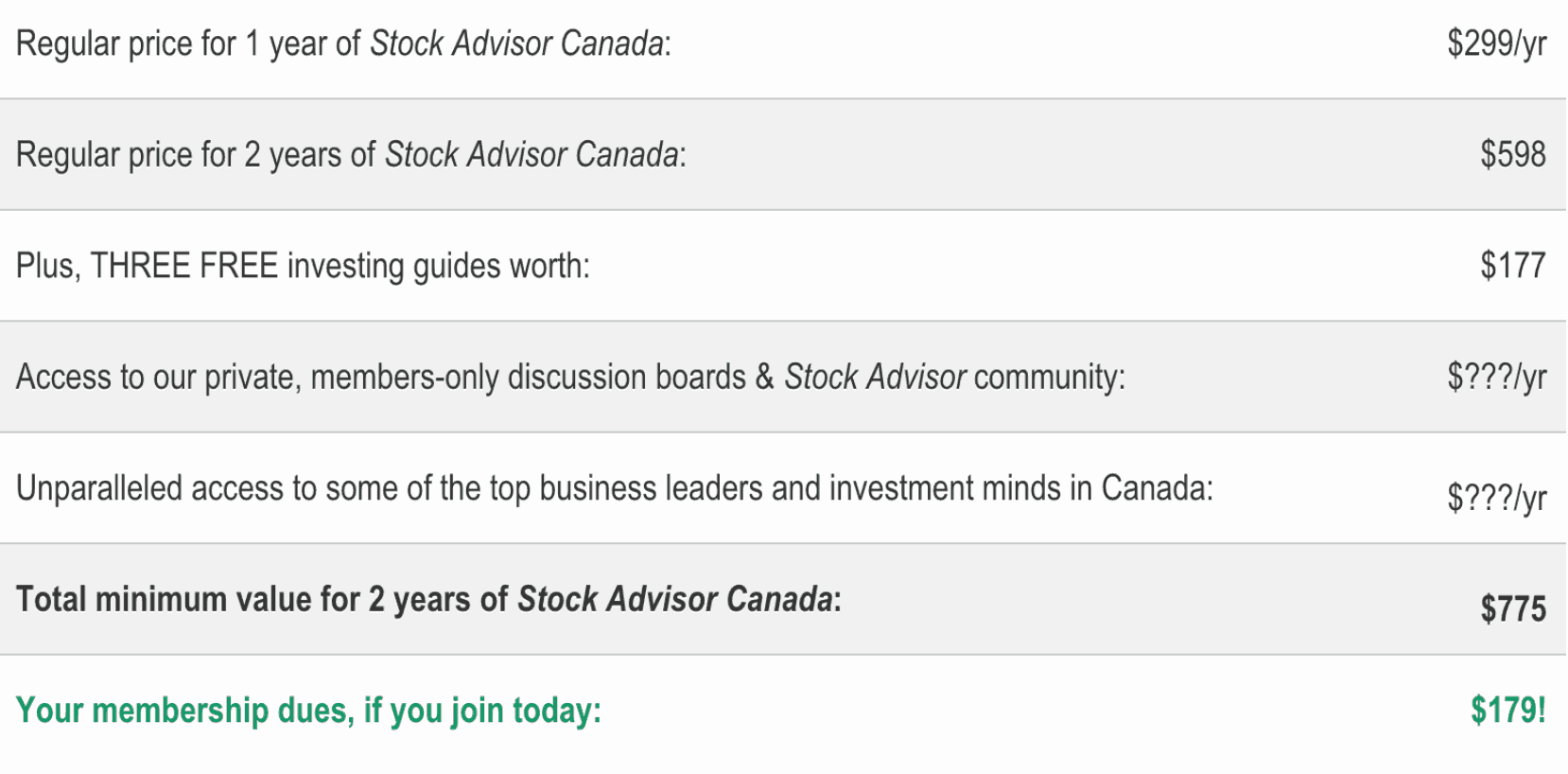Select the $???/yr value in business leaders row
This screenshot has height=774, width=1568.
click(1496, 498)
